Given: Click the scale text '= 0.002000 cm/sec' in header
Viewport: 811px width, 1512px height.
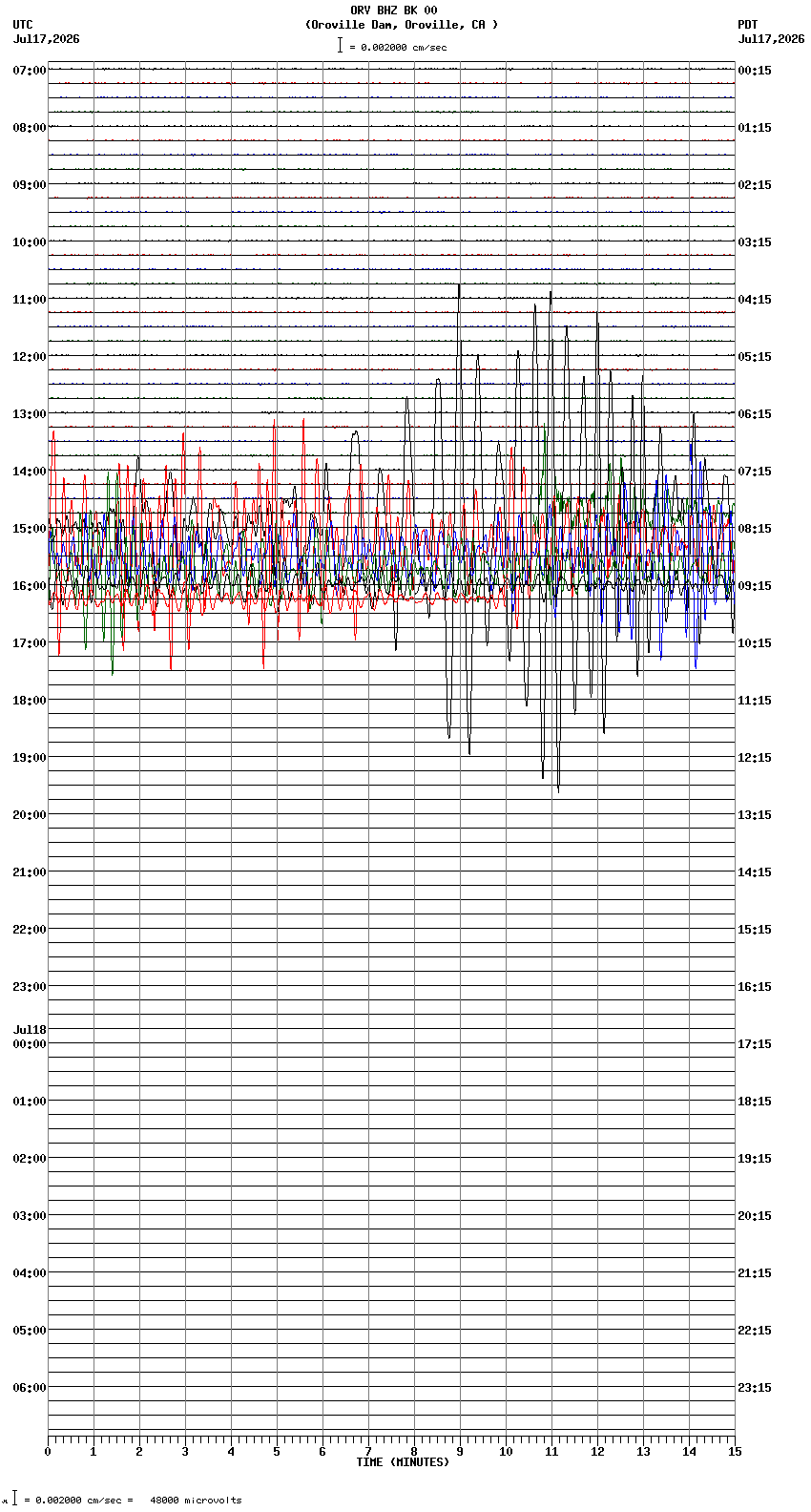Looking at the screenshot, I should point(398,48).
